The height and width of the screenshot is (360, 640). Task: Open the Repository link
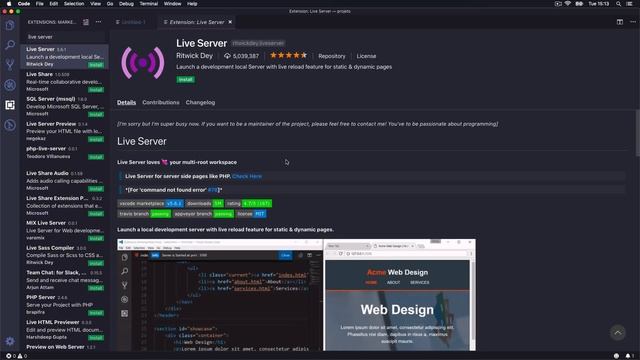pyautogui.click(x=332, y=56)
